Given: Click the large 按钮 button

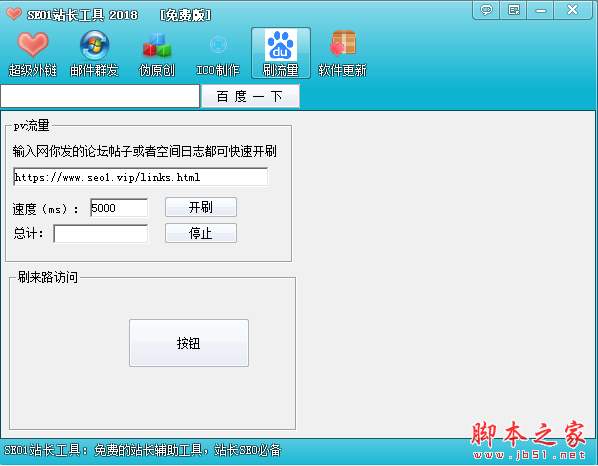Looking at the screenshot, I should [189, 343].
